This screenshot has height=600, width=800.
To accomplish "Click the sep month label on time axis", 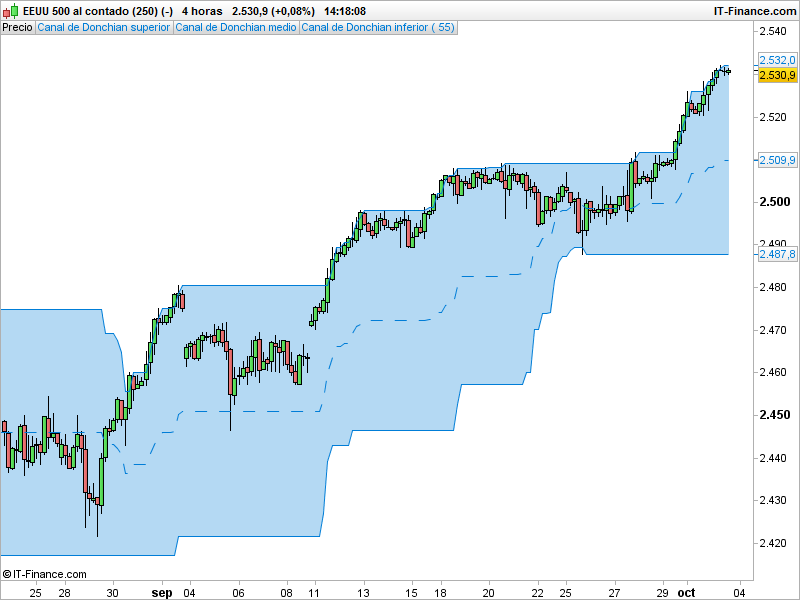I will (x=162, y=593).
